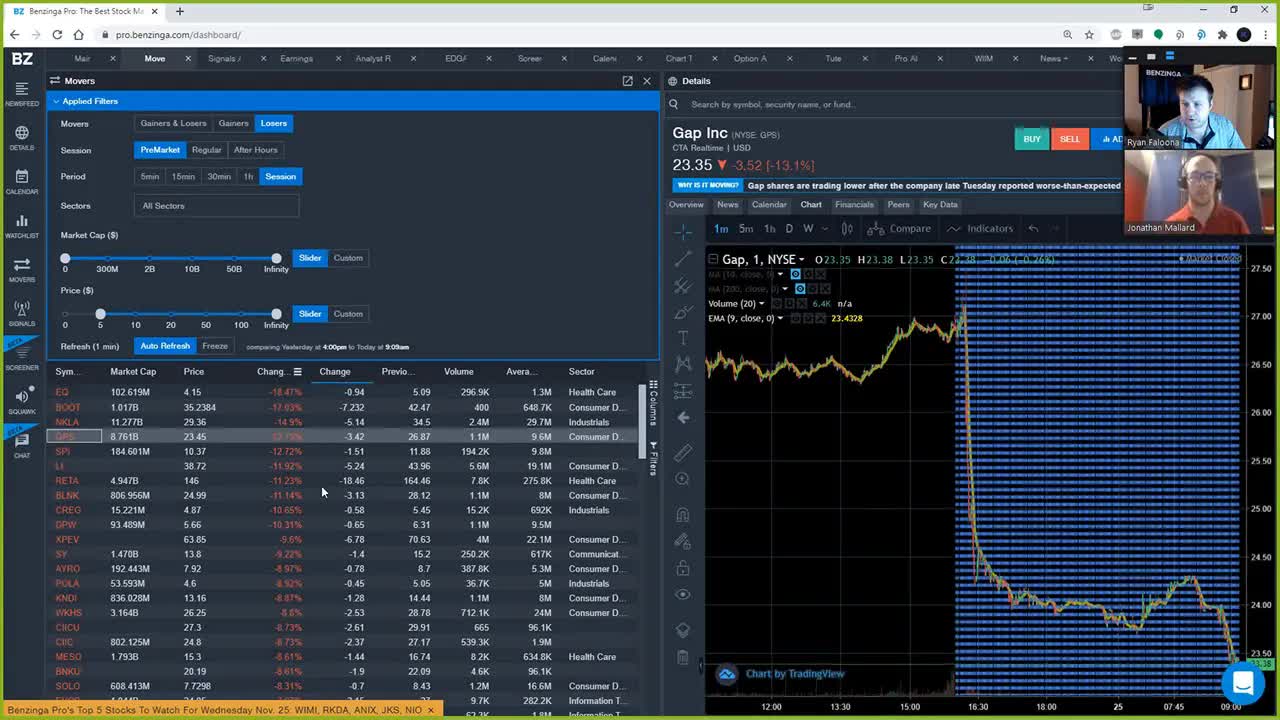The width and height of the screenshot is (1280, 720).
Task: Select the chart text annotation tool
Action: (x=683, y=338)
